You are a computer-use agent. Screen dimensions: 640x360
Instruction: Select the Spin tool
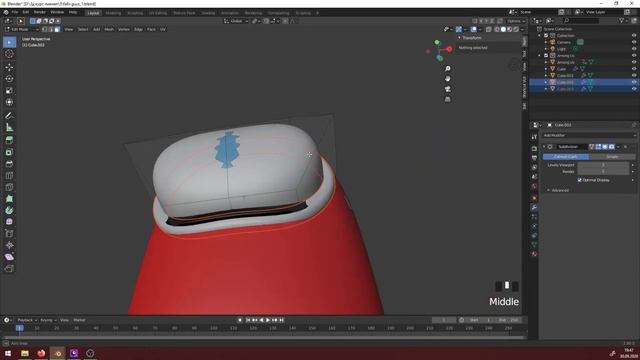coord(9,210)
